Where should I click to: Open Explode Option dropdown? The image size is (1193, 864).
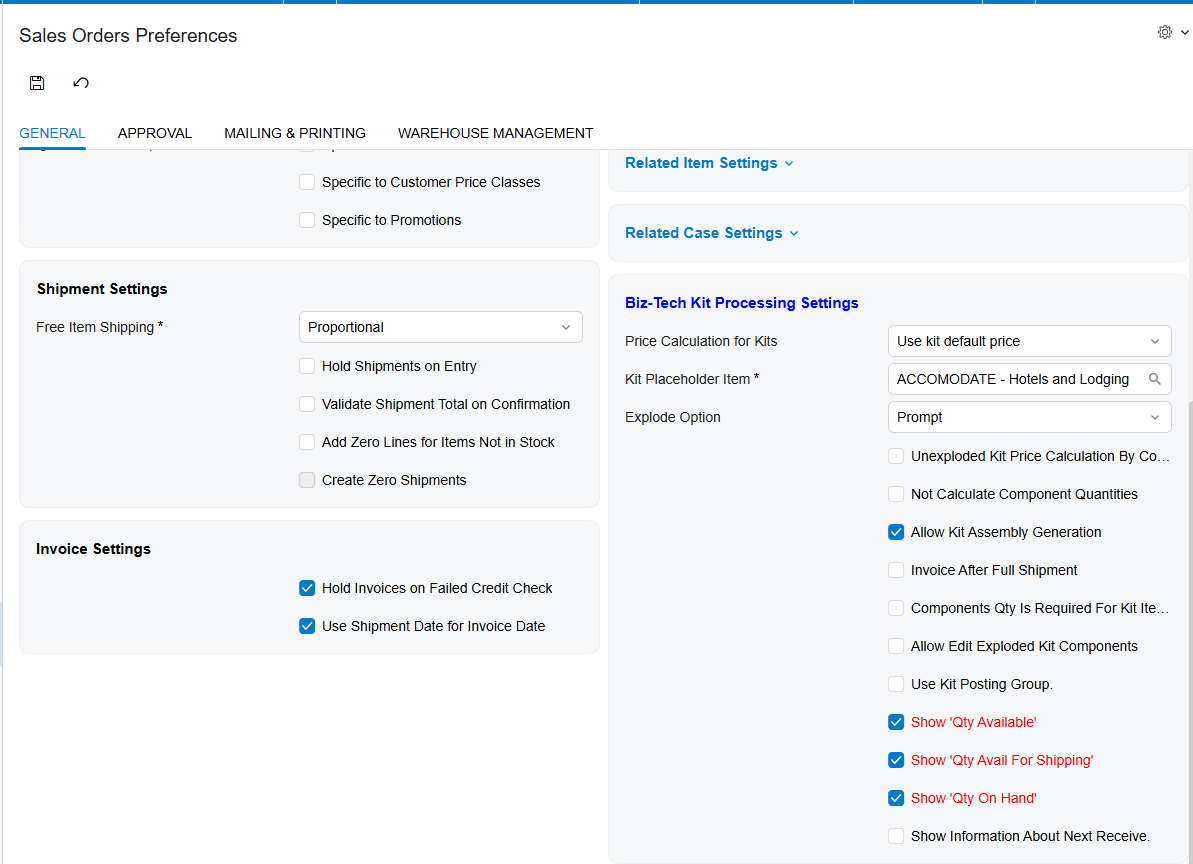click(1029, 417)
